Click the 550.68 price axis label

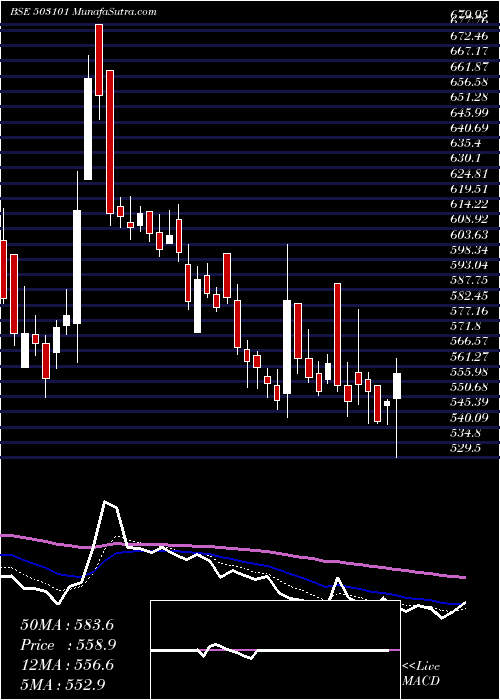(469, 387)
